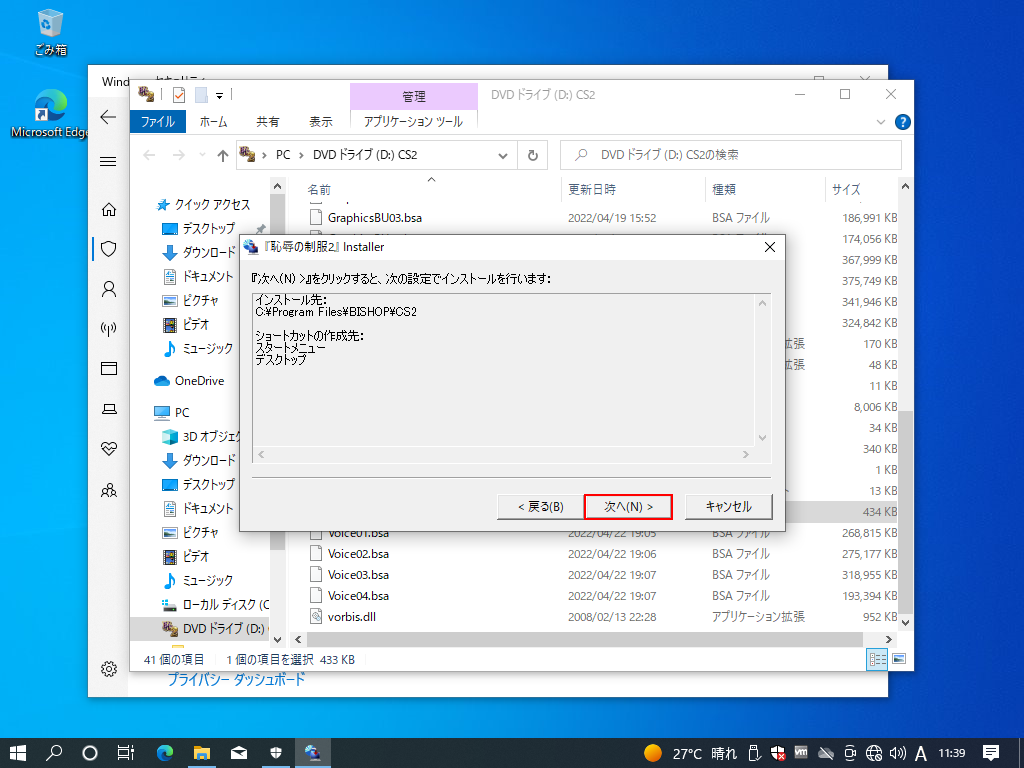
Task: Open app and browser control icon
Action: pyautogui.click(x=108, y=368)
